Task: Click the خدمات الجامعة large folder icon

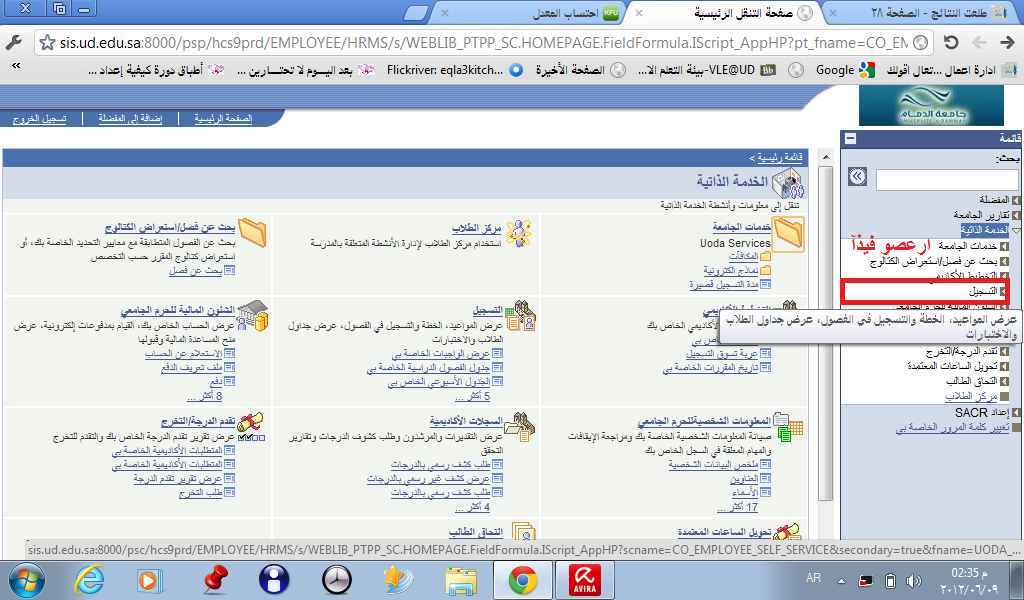Action: 788,233
